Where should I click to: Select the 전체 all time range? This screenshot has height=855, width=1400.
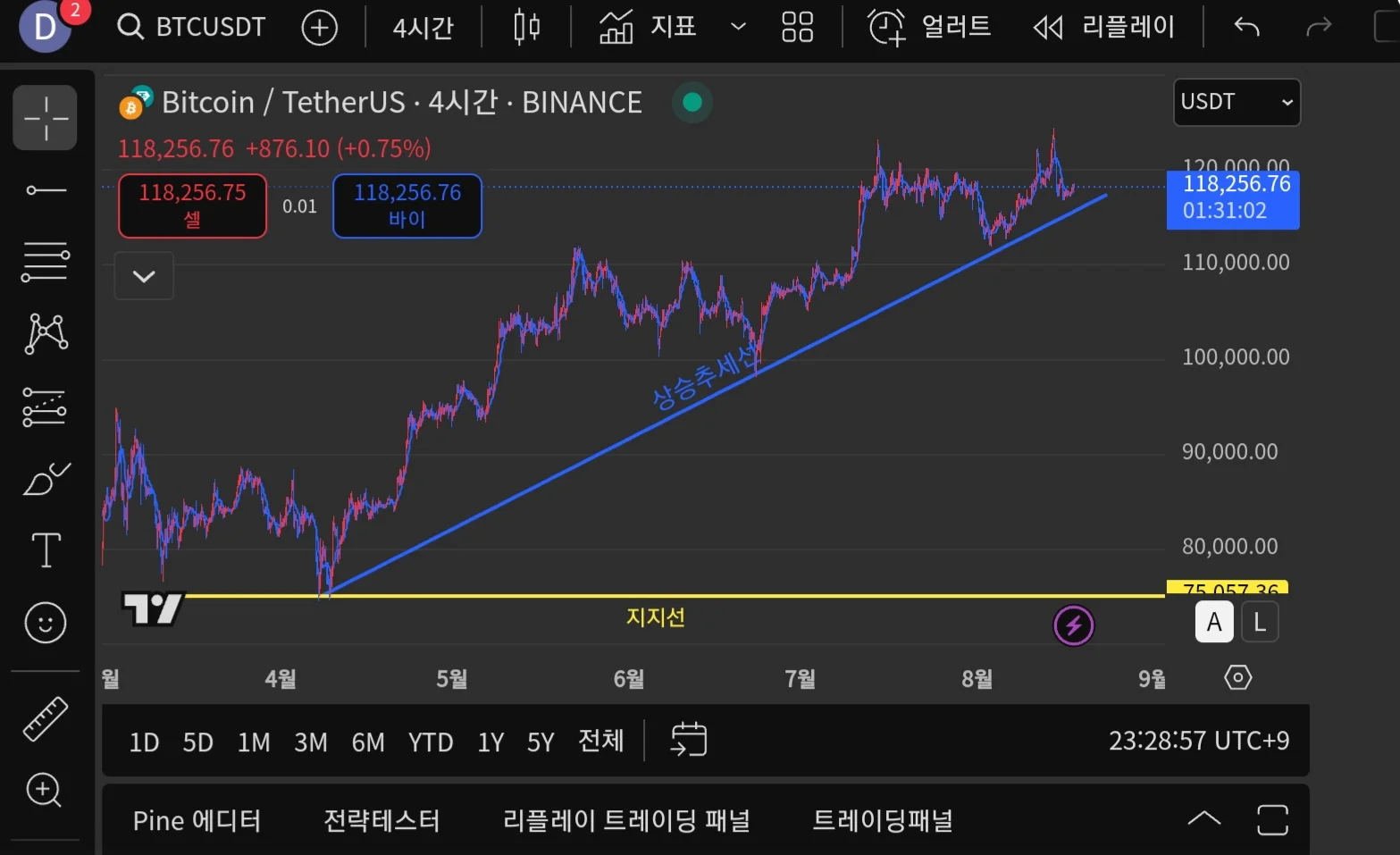[x=601, y=741]
